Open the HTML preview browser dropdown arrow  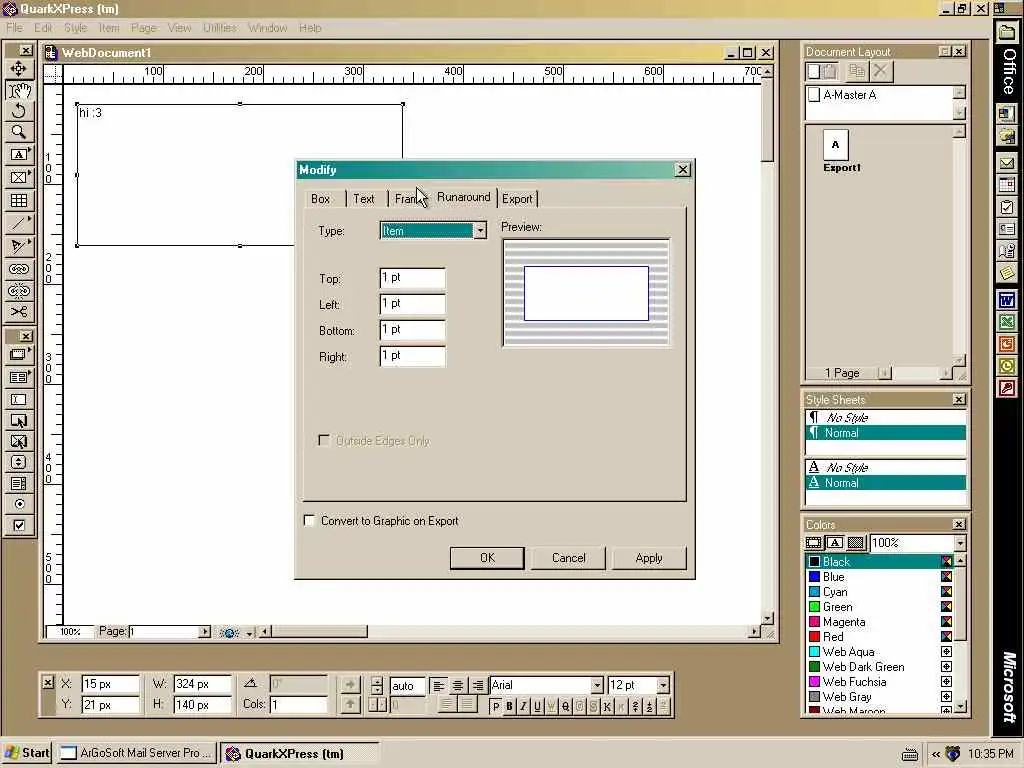[249, 633]
